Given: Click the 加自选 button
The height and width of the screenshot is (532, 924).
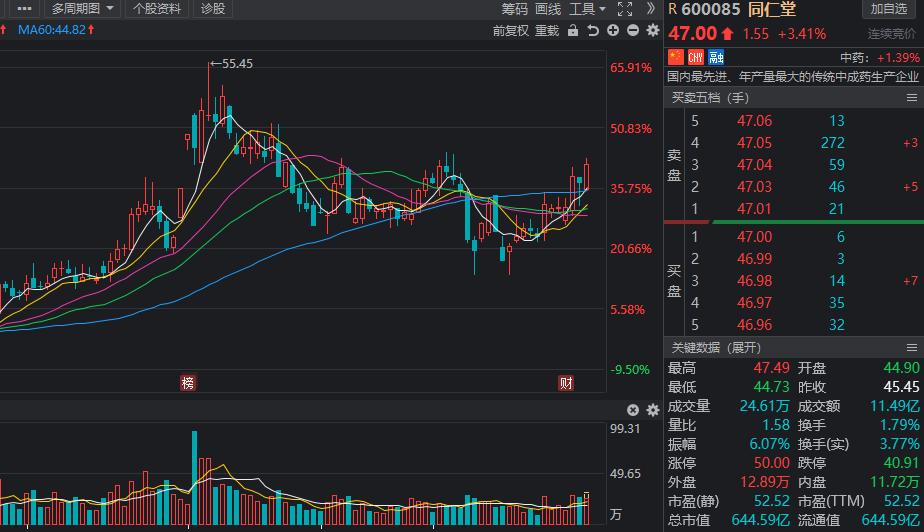Looking at the screenshot, I should 889,9.
